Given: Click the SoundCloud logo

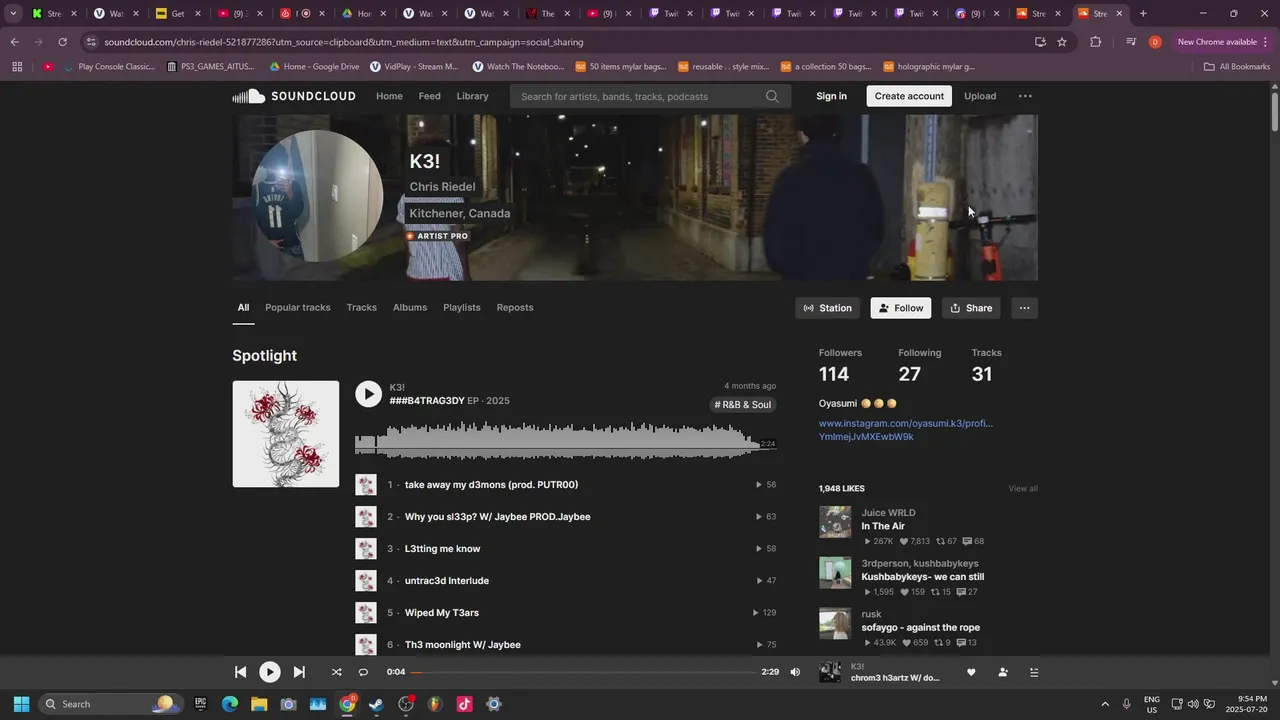Looking at the screenshot, I should point(294,96).
